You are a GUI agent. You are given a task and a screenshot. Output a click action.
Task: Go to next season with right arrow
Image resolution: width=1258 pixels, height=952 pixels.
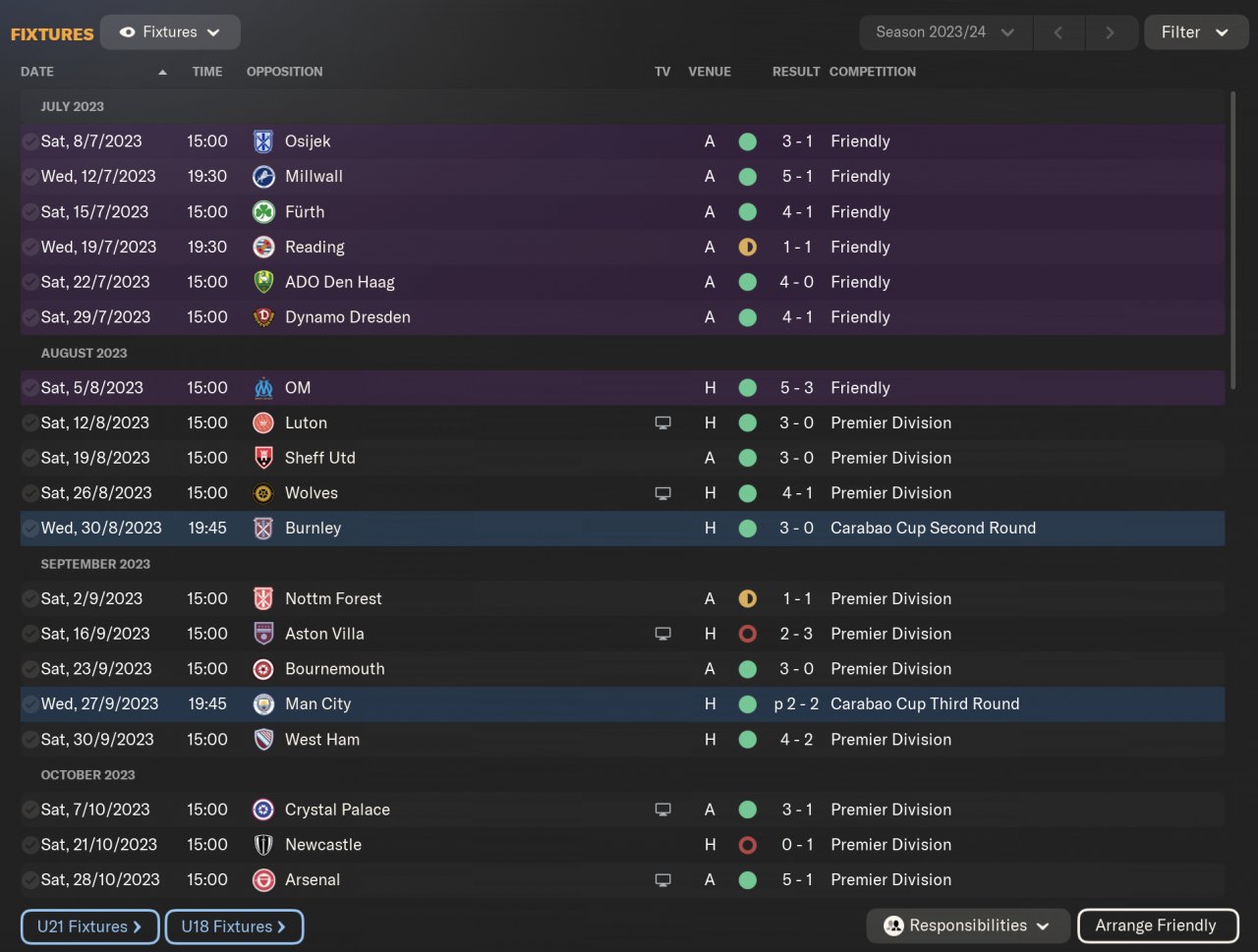pos(1110,32)
